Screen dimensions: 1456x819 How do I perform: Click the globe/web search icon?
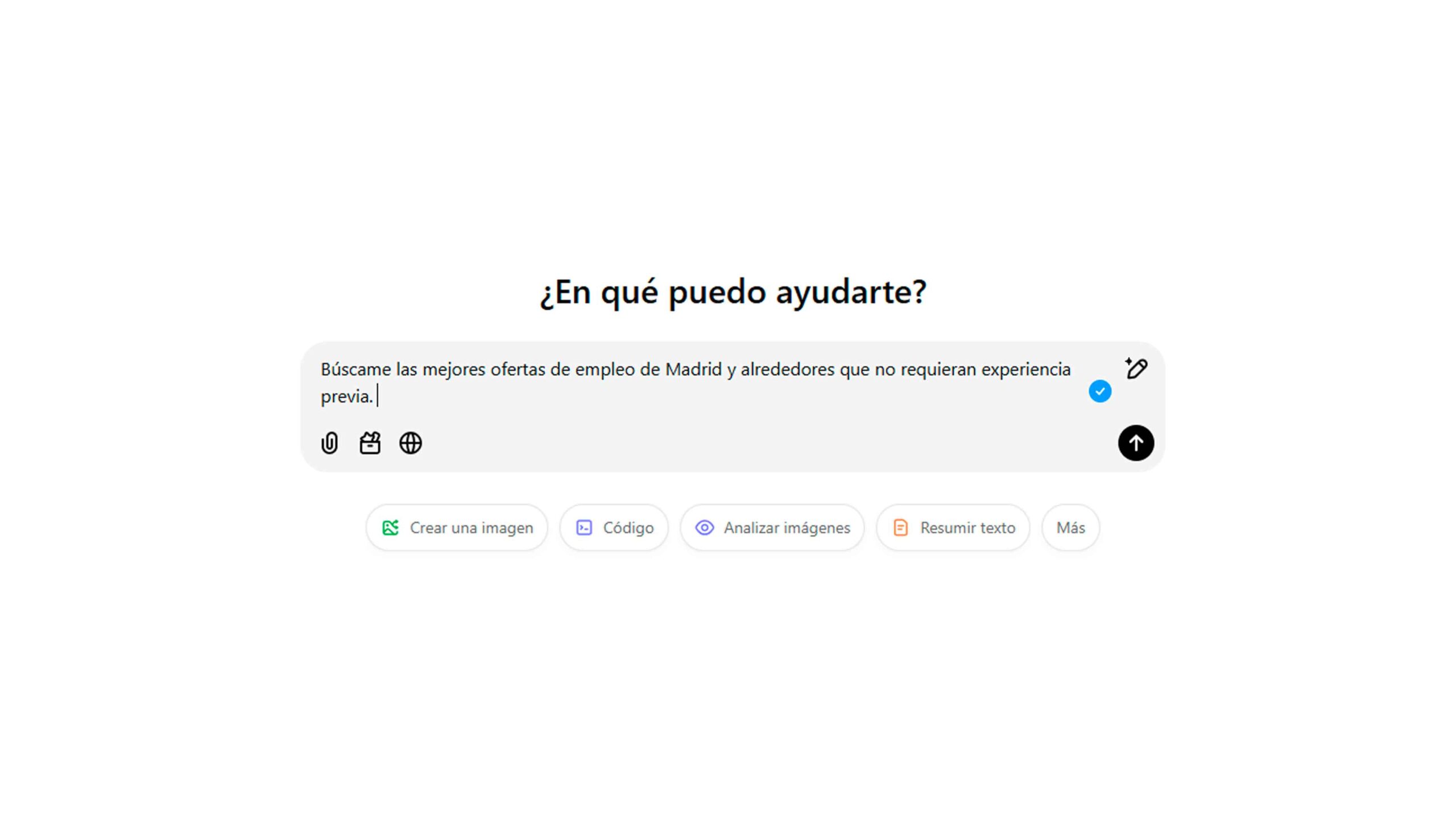pos(410,443)
